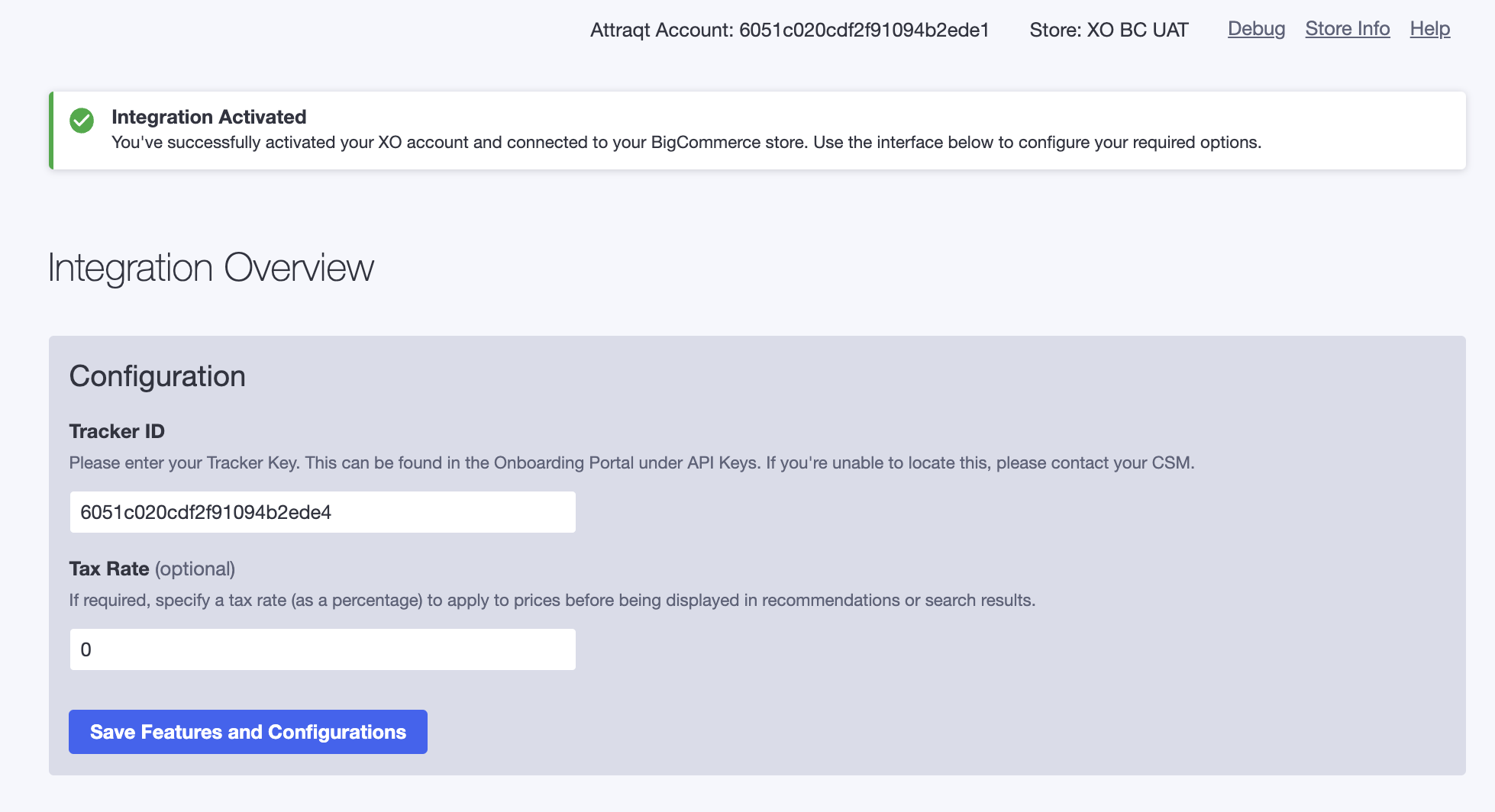Focus the Tax Rate input field
Screen dimensions: 1495x812
322,649
